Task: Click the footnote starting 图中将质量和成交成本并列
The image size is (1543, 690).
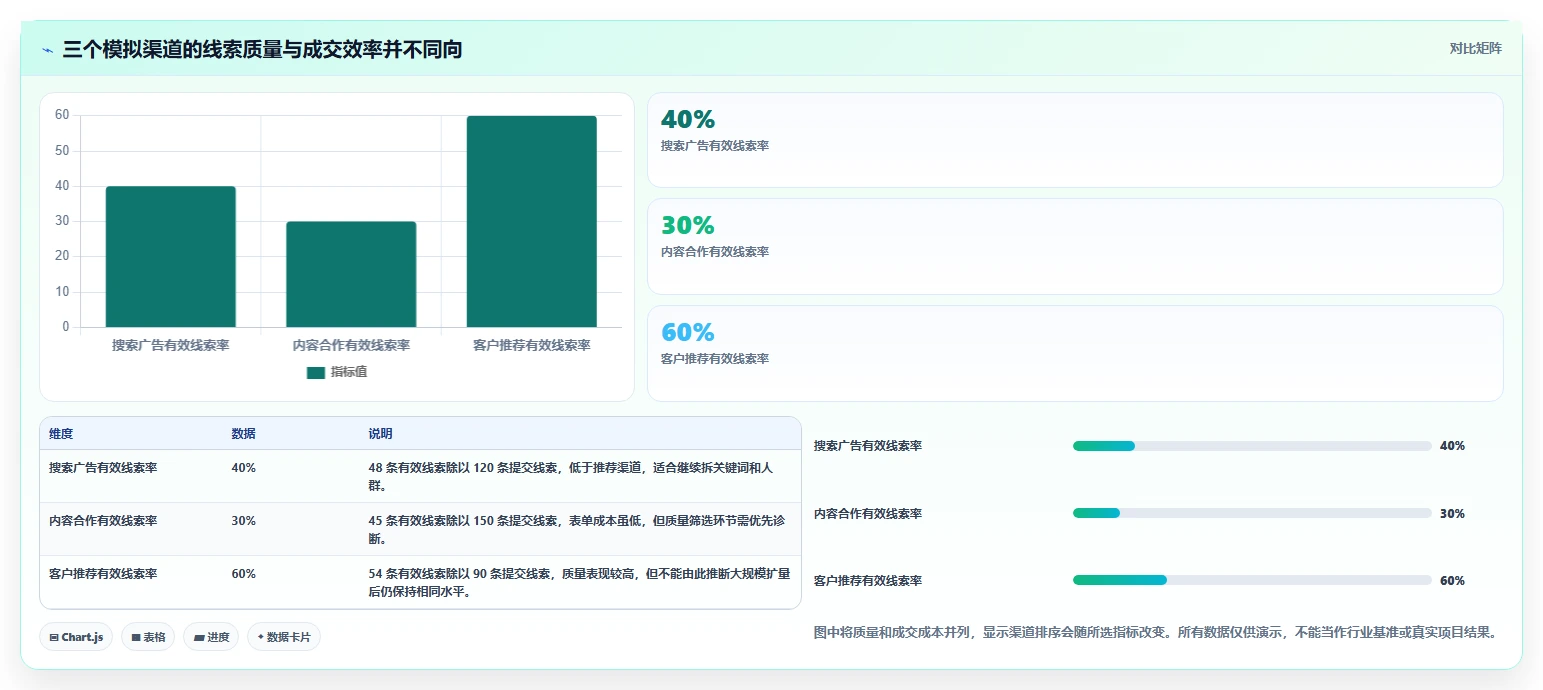Action: coord(1155,632)
